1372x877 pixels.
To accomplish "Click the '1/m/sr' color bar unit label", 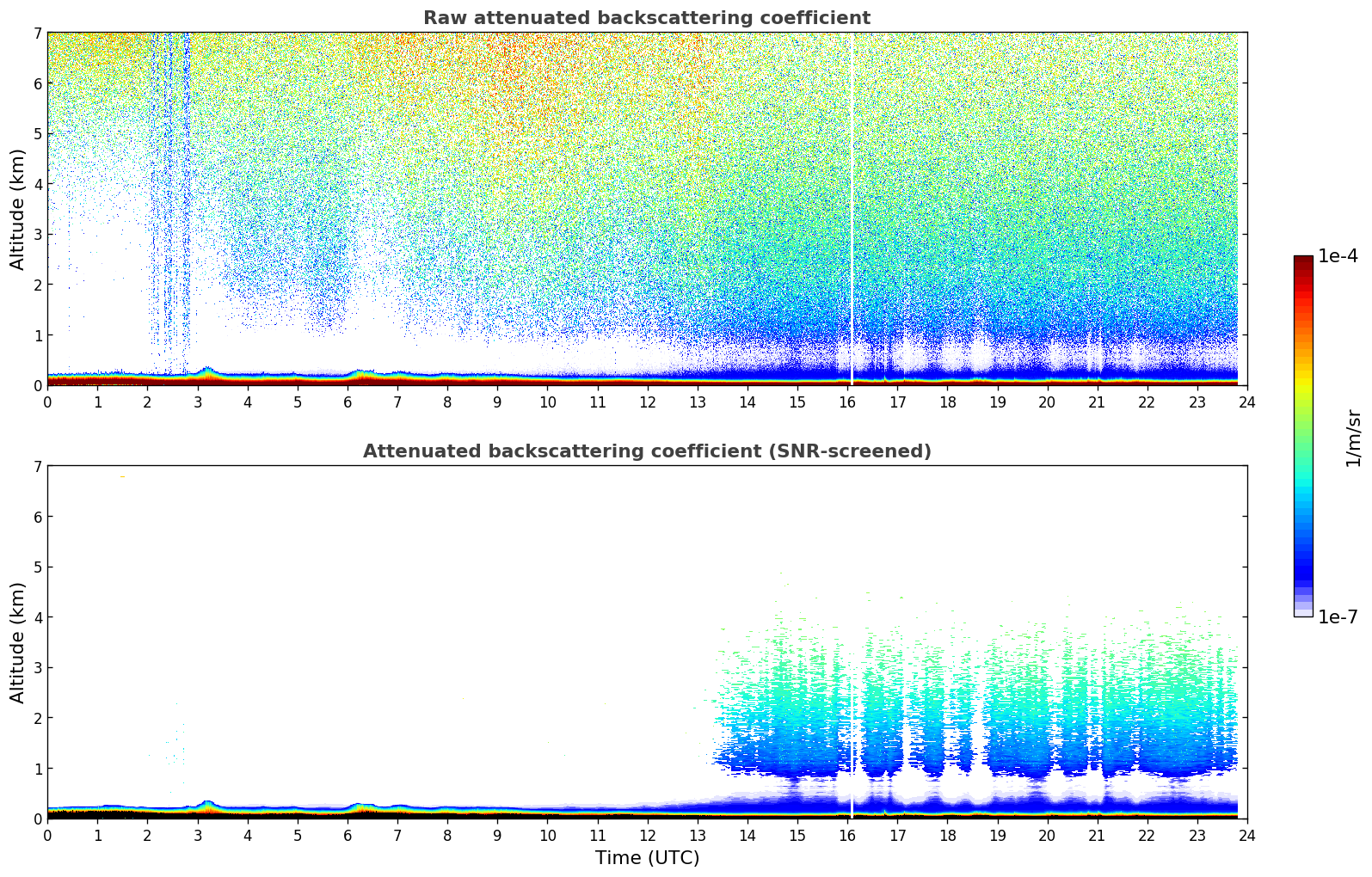I will pos(1353,437).
